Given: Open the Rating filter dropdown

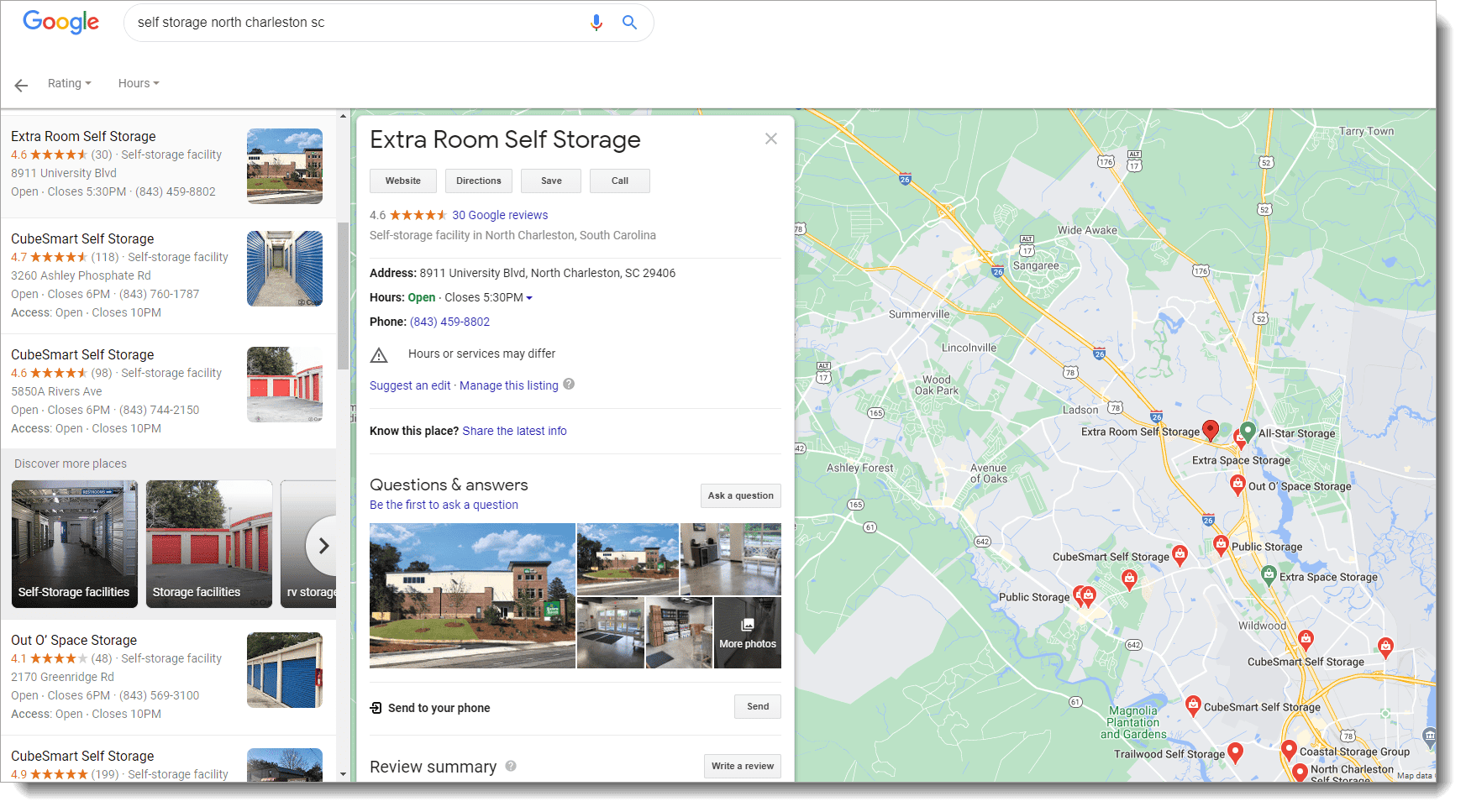Looking at the screenshot, I should click(69, 83).
